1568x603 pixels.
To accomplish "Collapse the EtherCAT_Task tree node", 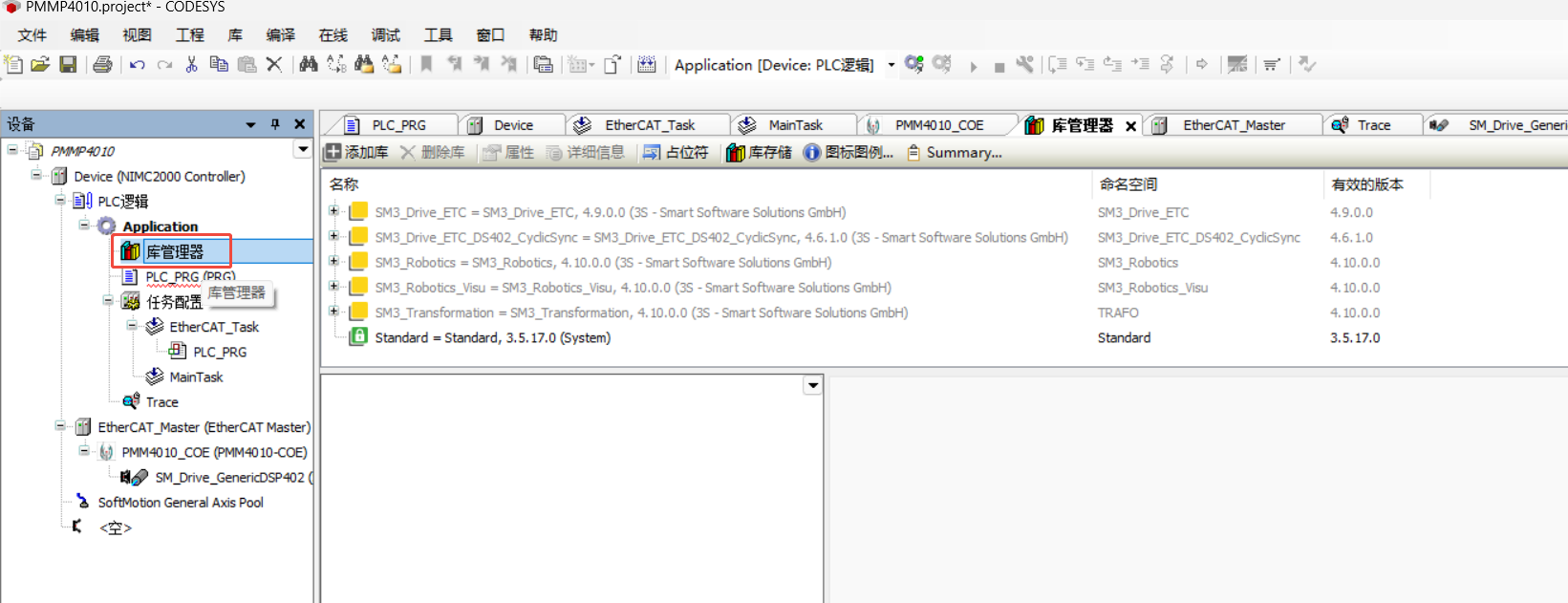I will 132,325.
